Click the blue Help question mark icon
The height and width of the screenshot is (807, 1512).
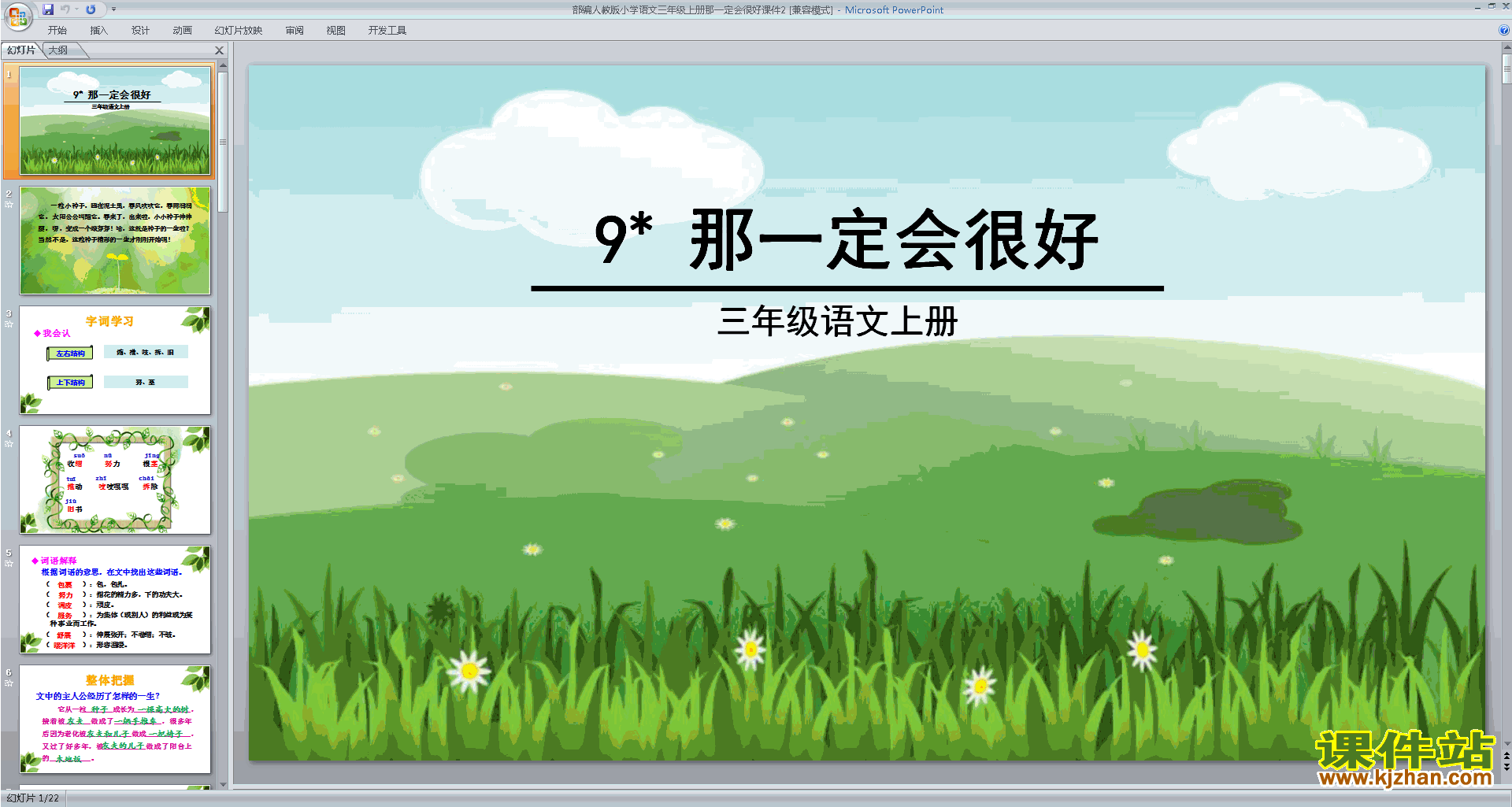coord(1504,31)
